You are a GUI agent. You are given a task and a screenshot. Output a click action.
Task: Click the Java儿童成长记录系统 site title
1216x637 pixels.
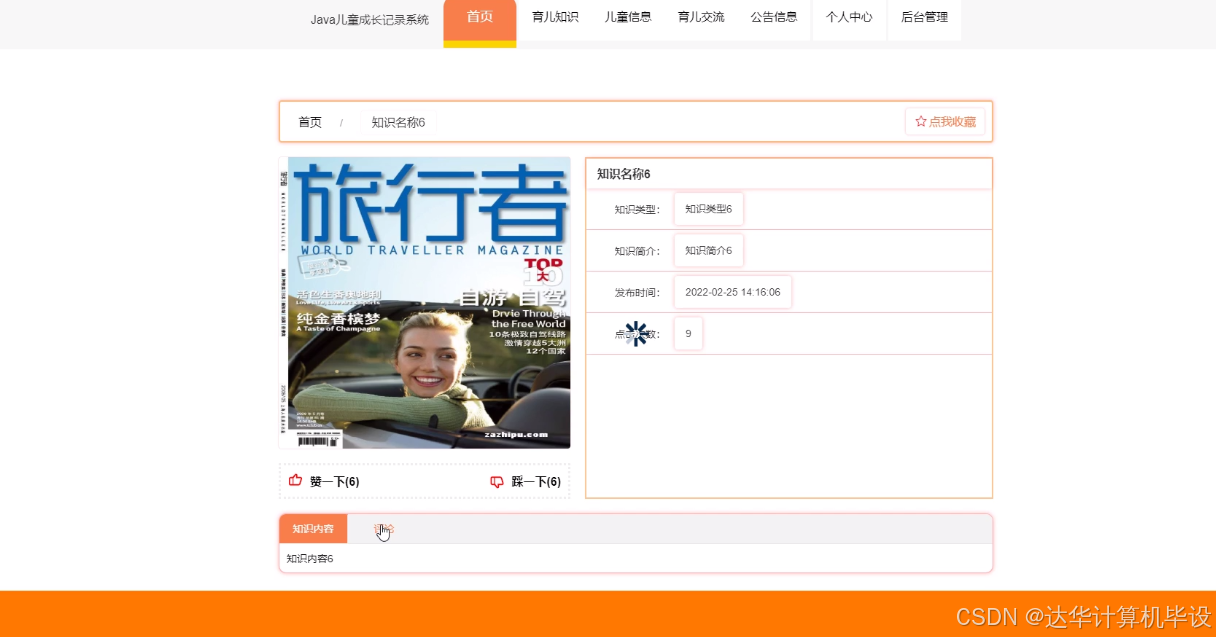click(x=369, y=19)
